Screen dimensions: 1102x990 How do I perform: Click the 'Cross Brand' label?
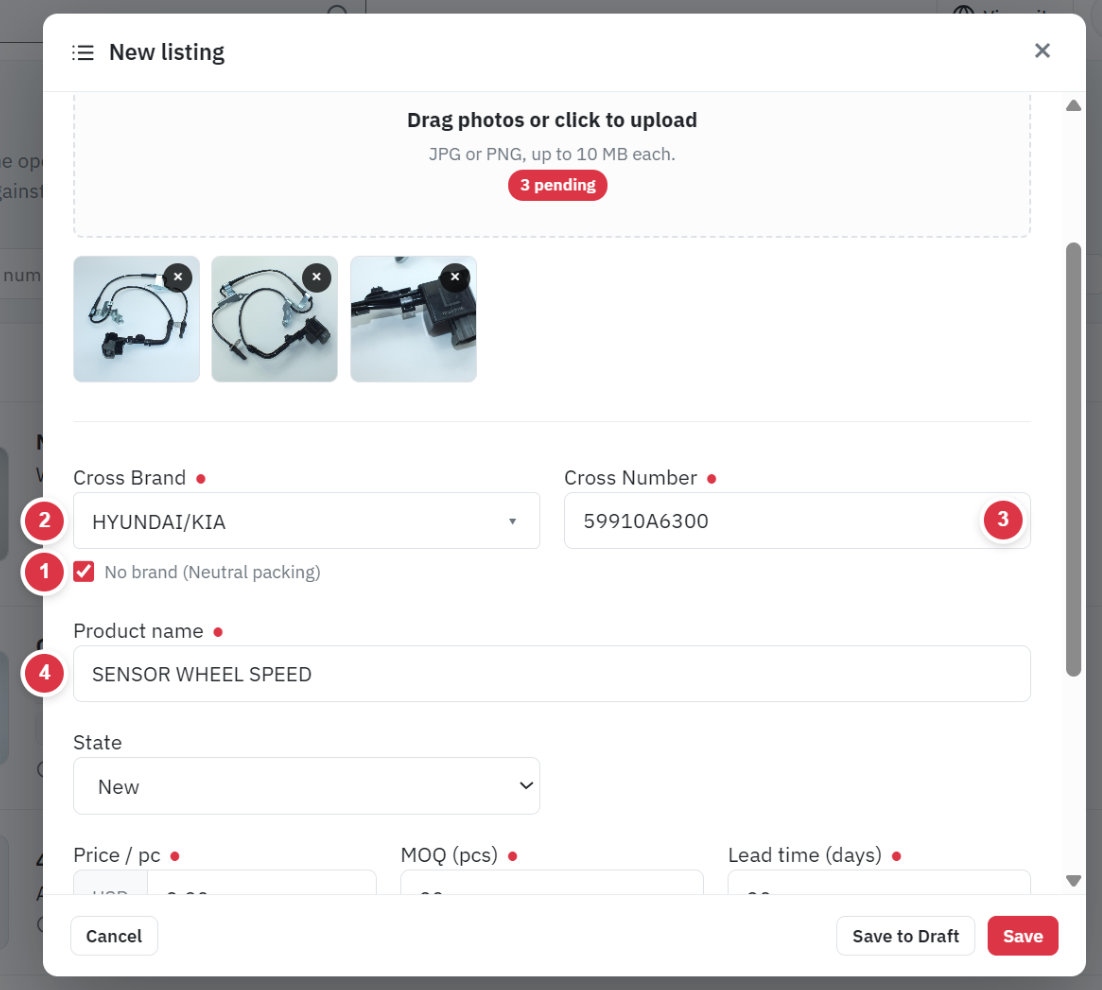click(x=129, y=478)
